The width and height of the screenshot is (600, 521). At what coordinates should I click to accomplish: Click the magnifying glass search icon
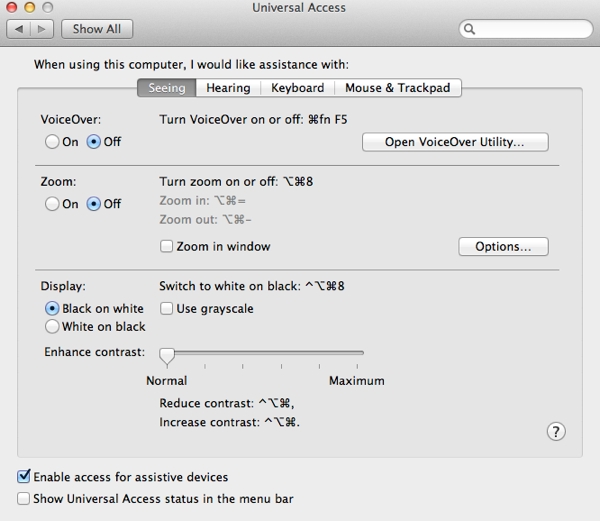469,29
